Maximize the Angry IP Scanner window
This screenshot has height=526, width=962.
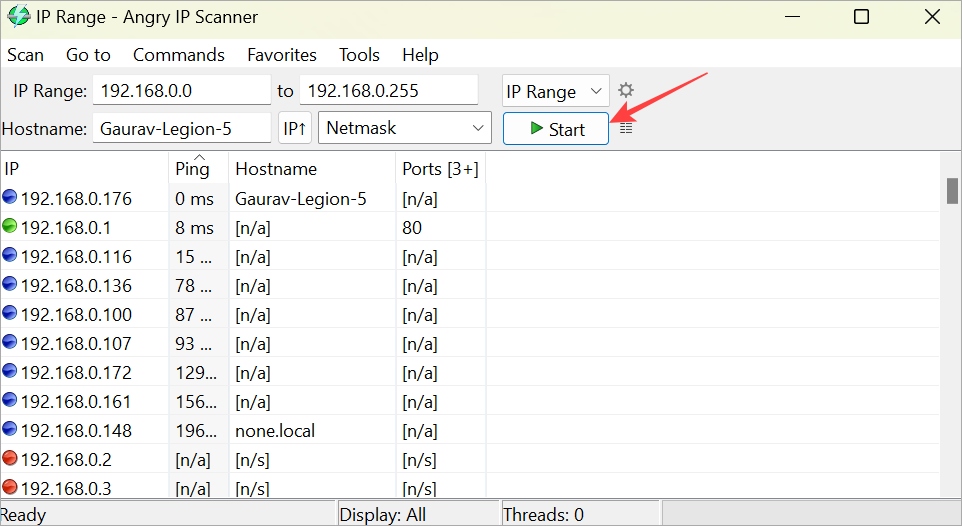point(861,17)
